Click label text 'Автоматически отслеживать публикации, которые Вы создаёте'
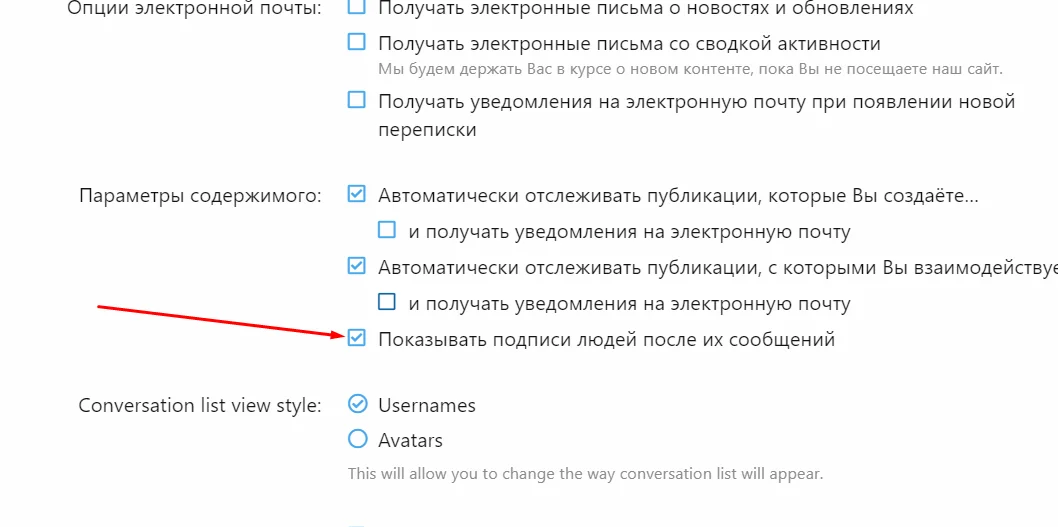Screen dimensions: 1058x527 [x=678, y=195]
